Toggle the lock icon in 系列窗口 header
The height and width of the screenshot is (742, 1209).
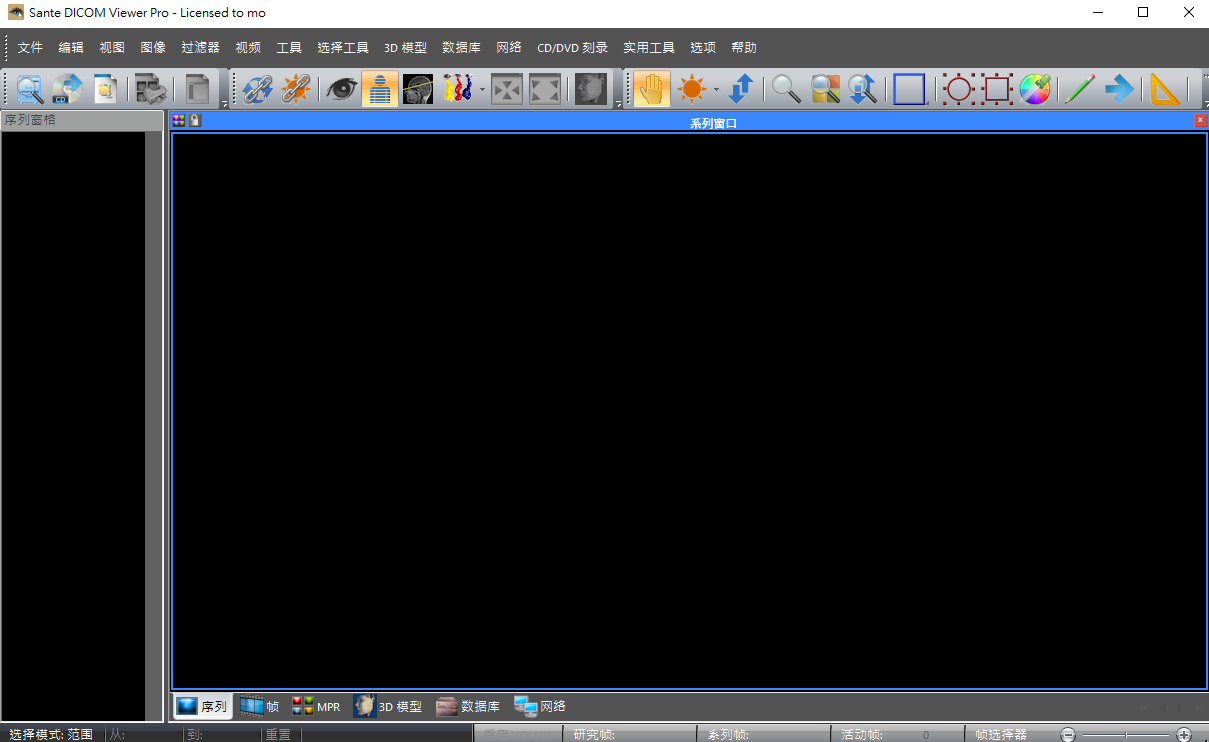click(195, 120)
